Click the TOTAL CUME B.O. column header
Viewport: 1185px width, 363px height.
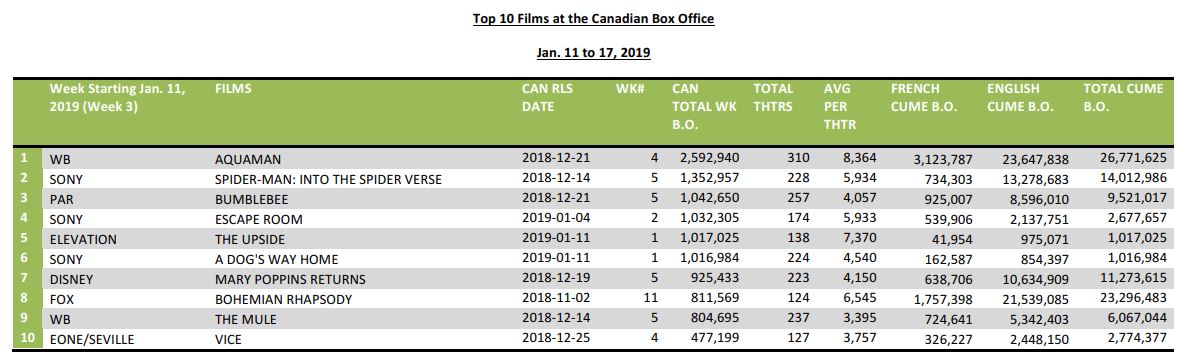click(1123, 98)
